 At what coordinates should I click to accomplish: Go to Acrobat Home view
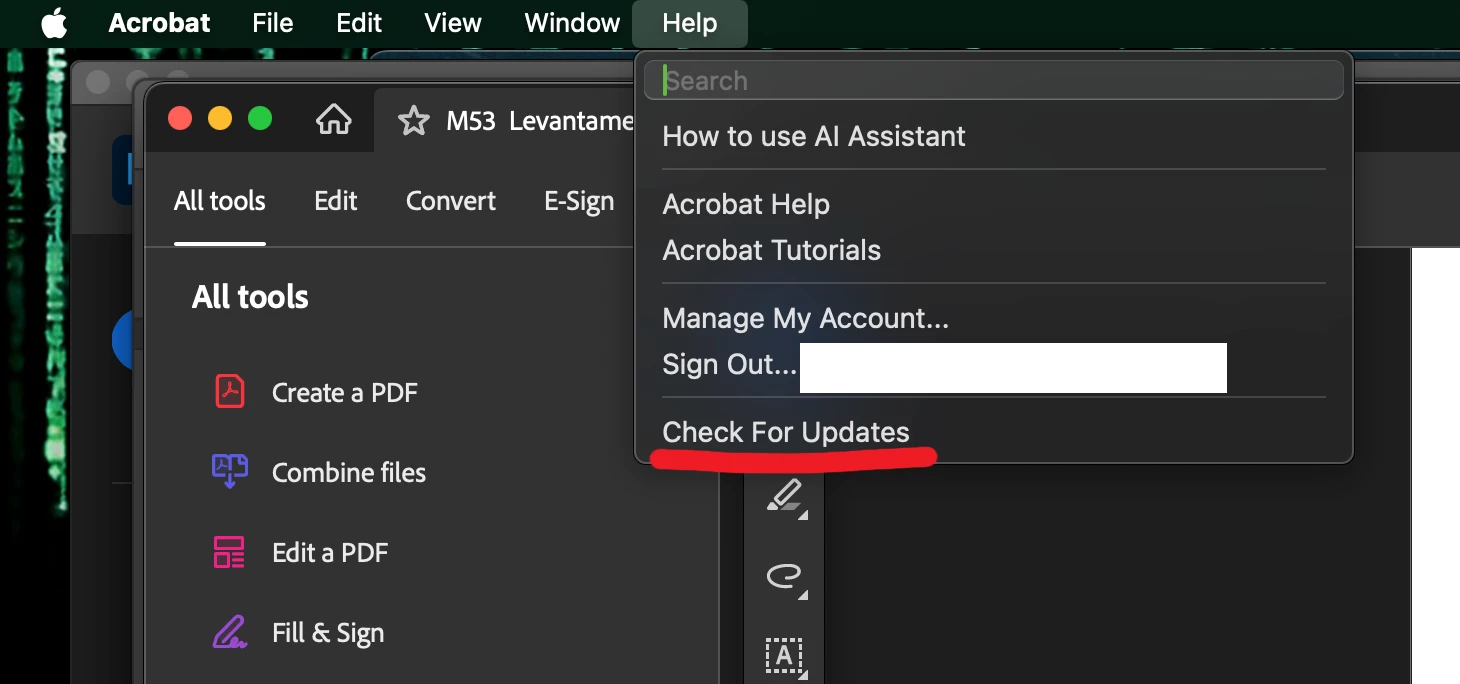point(333,121)
